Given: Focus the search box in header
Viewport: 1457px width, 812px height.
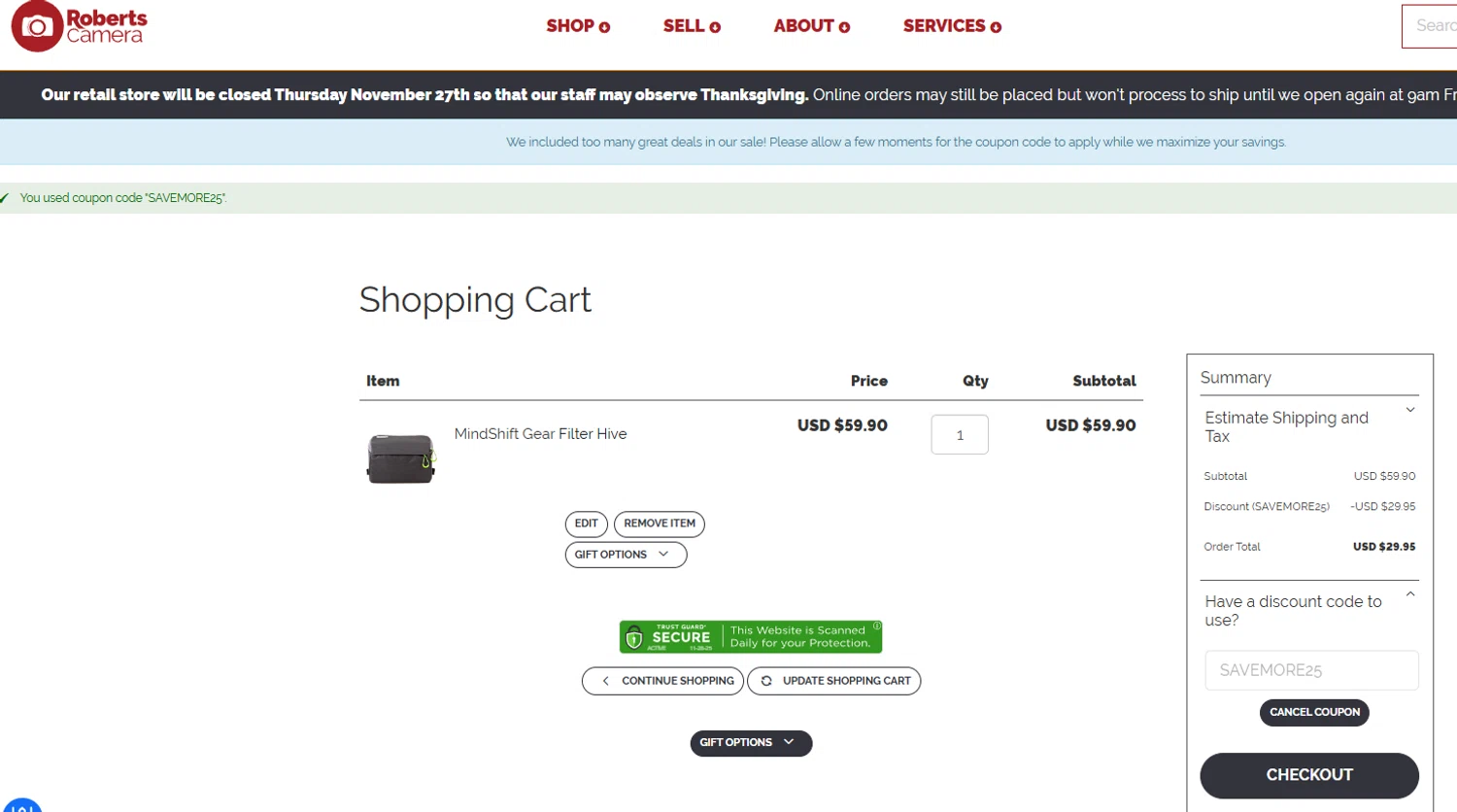Looking at the screenshot, I should [x=1430, y=26].
